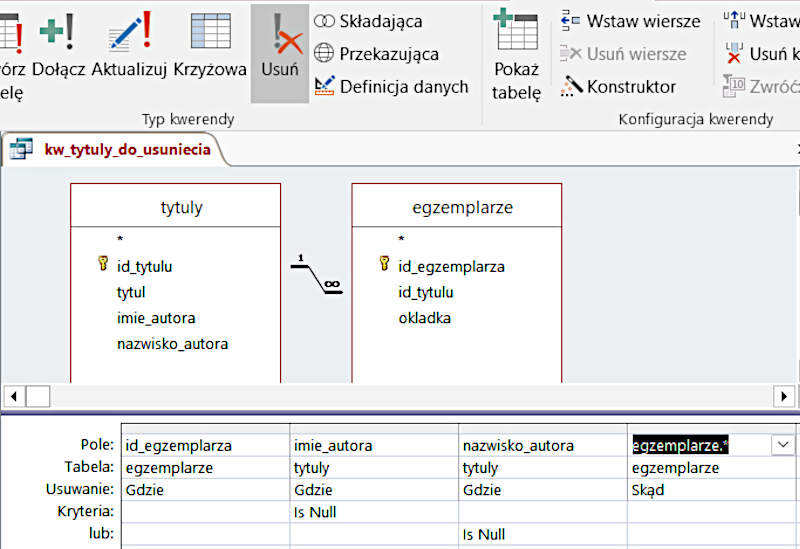Select id_egzemplarza in egzemplarze table list
Image resolution: width=800 pixels, height=549 pixels.
(452, 266)
